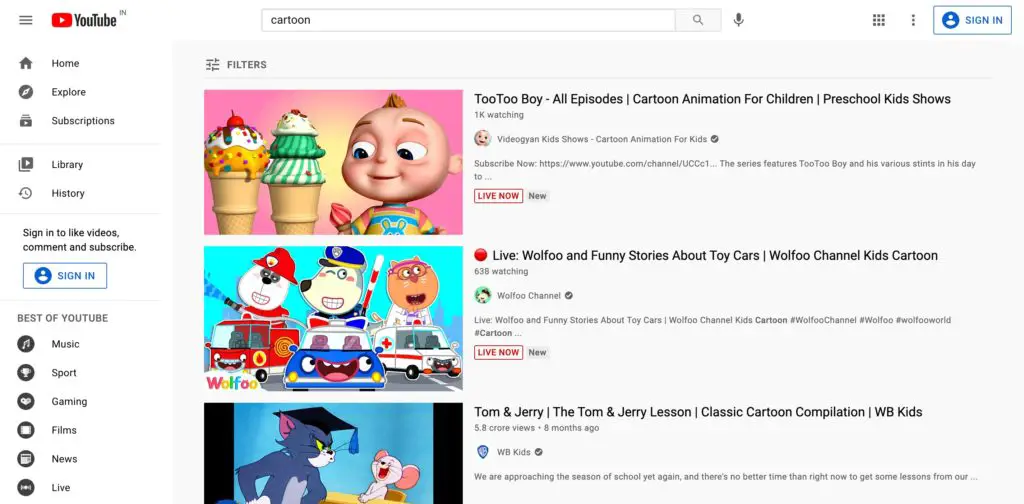
Task: Click LIVE NOW badge on TooToo Boy
Action: (498, 196)
